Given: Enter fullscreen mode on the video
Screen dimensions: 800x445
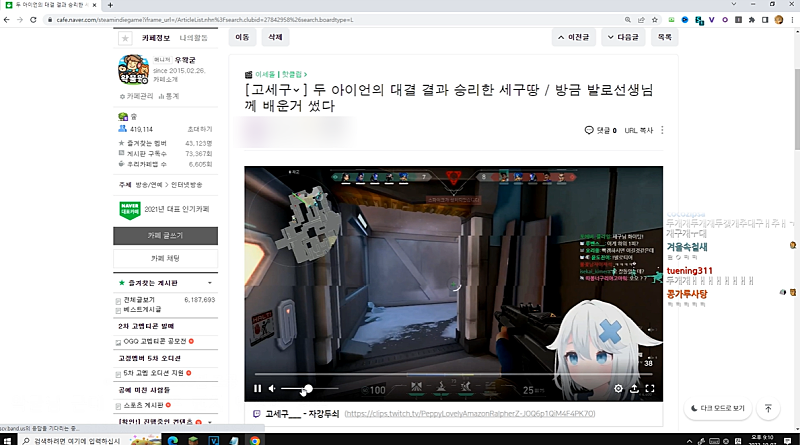Looking at the screenshot, I should coord(650,388).
